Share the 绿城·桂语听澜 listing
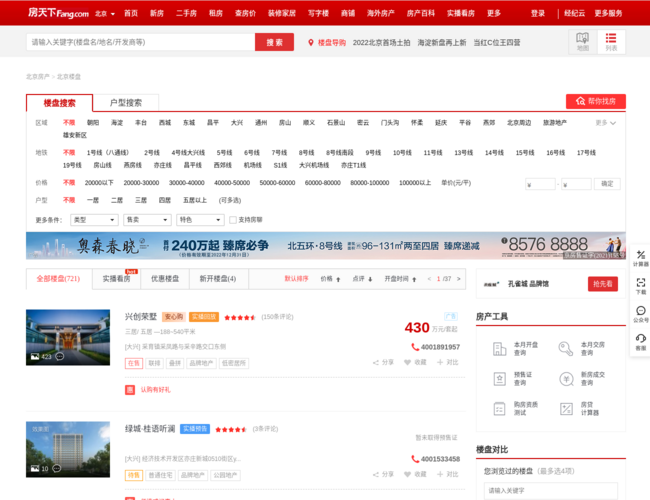This screenshot has width=650, height=500. tap(383, 474)
